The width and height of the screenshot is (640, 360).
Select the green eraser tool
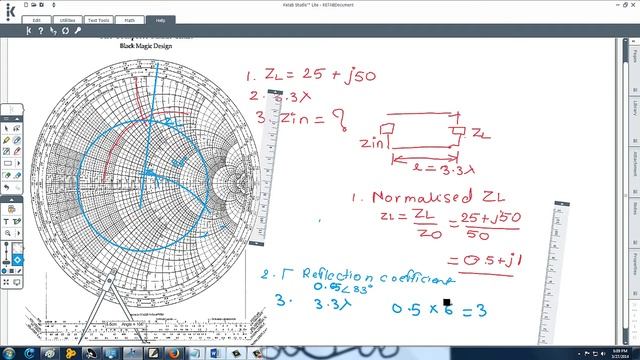(x=7, y=176)
